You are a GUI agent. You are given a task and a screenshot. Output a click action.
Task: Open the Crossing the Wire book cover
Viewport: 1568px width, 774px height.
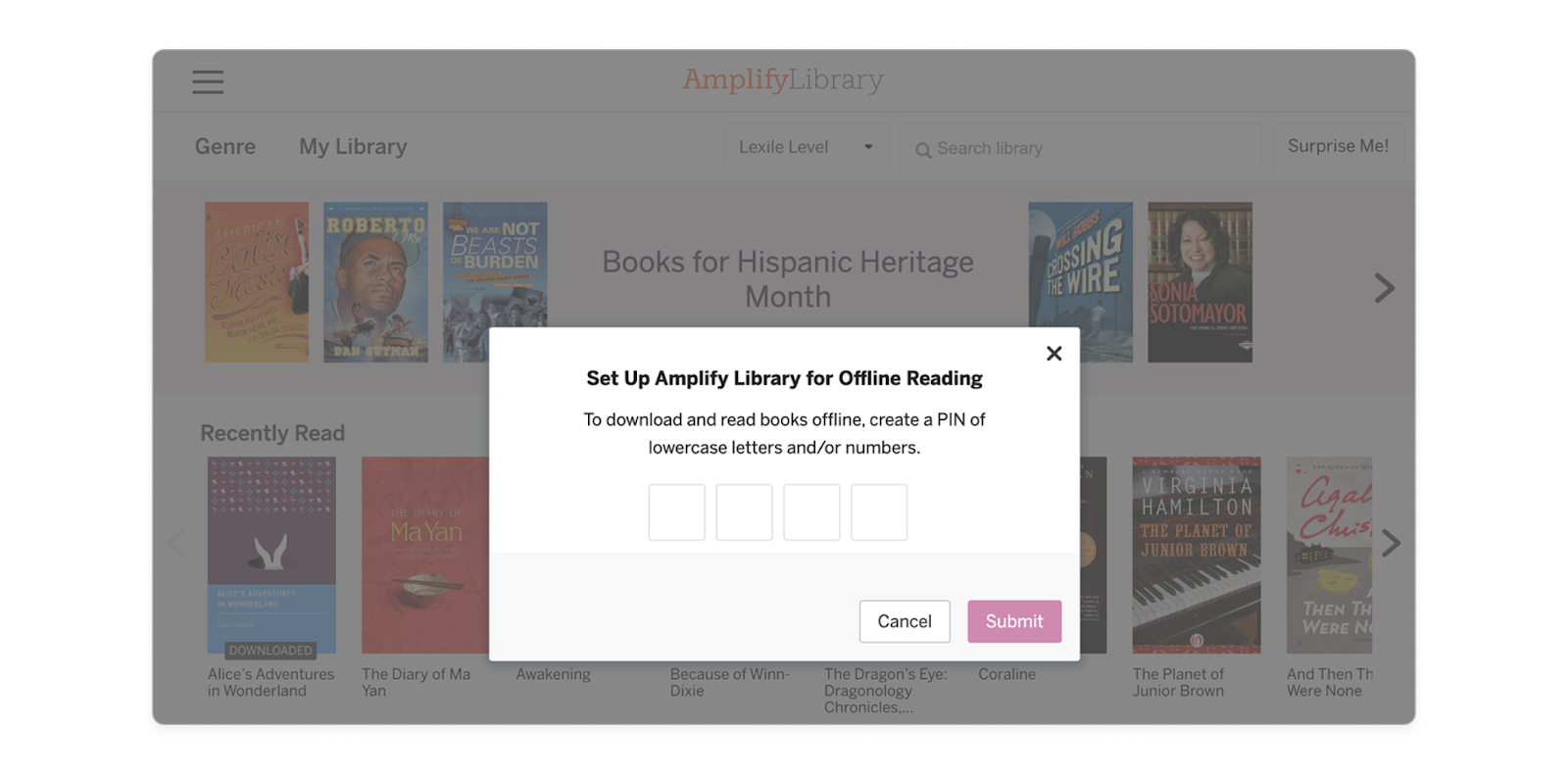point(1082,282)
